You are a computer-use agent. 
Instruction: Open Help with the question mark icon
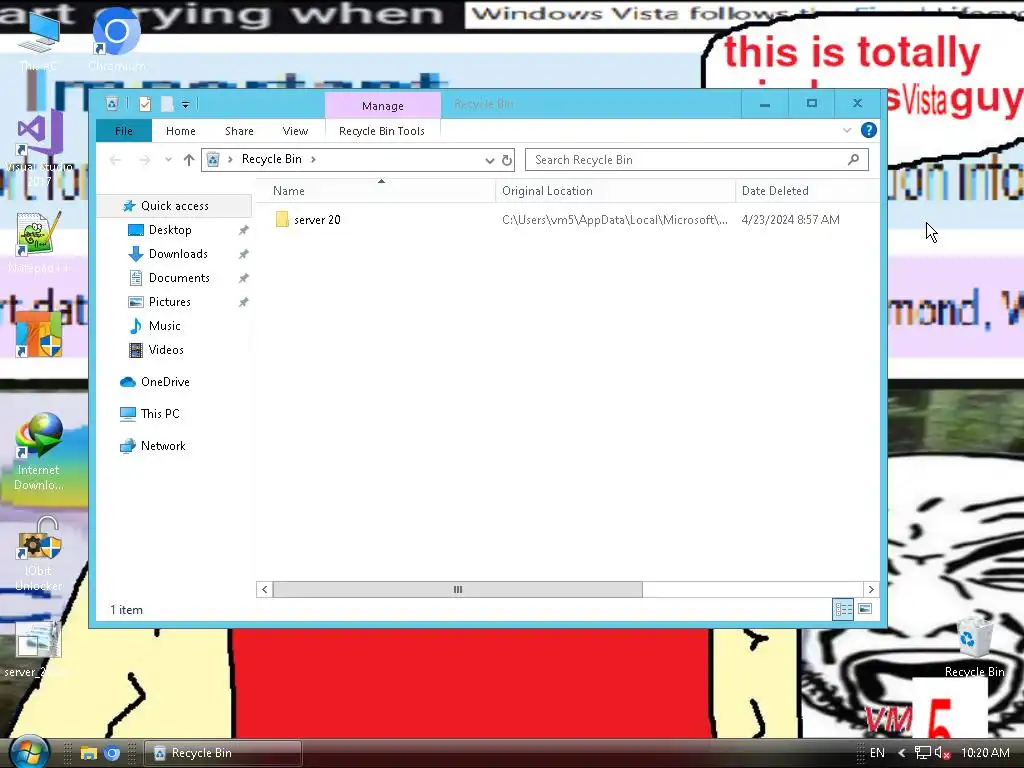[x=869, y=130]
